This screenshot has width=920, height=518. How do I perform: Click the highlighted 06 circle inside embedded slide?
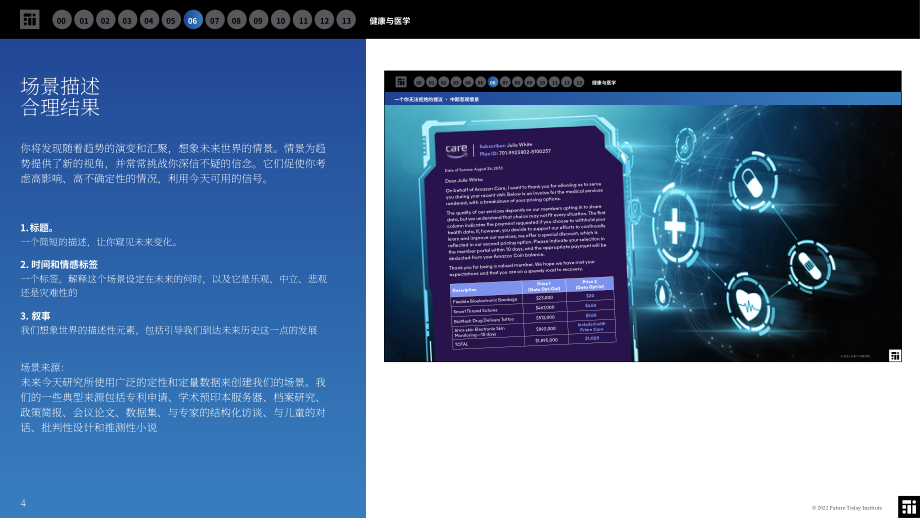(493, 82)
